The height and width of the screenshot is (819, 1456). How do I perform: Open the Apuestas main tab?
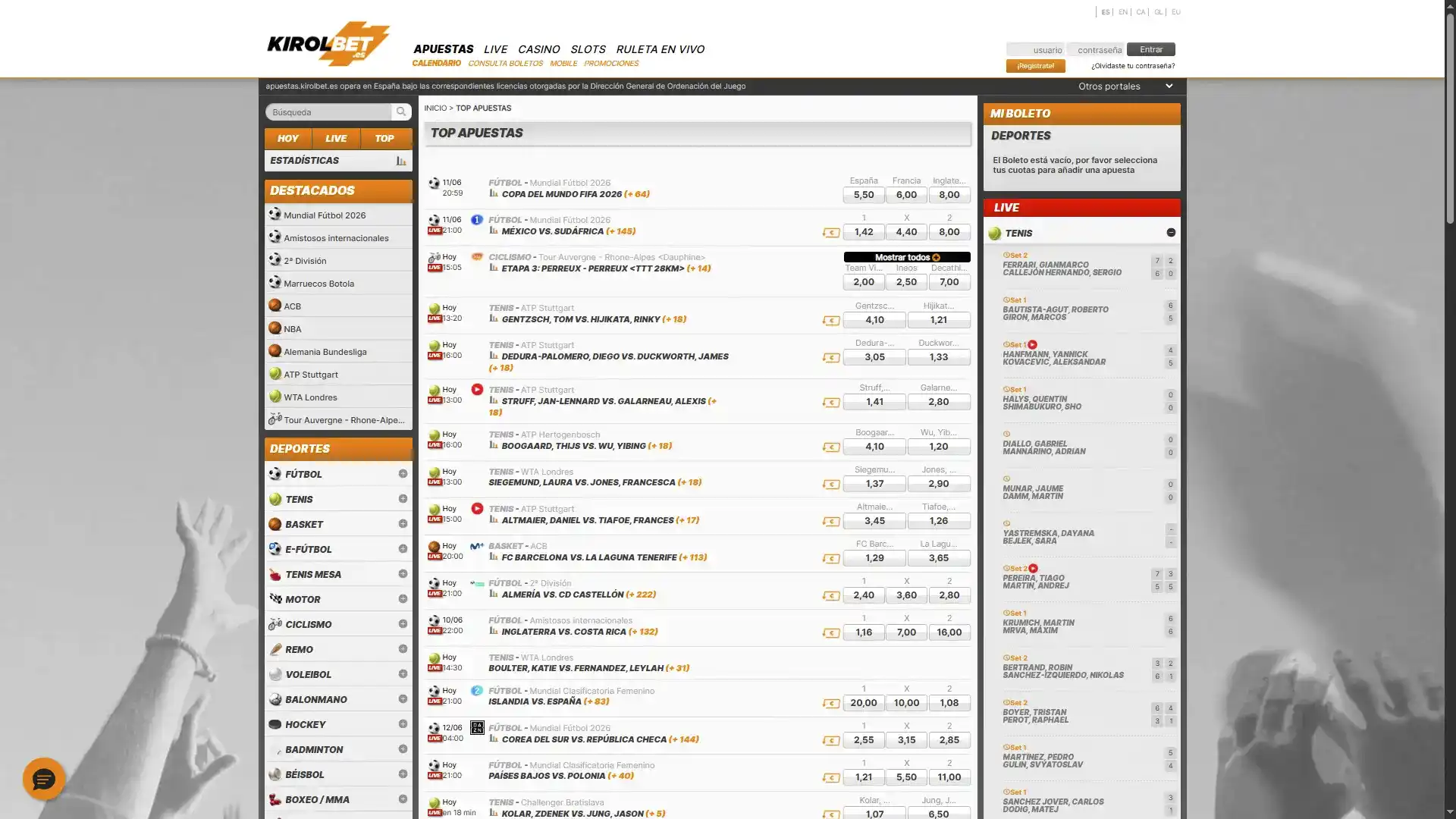443,49
